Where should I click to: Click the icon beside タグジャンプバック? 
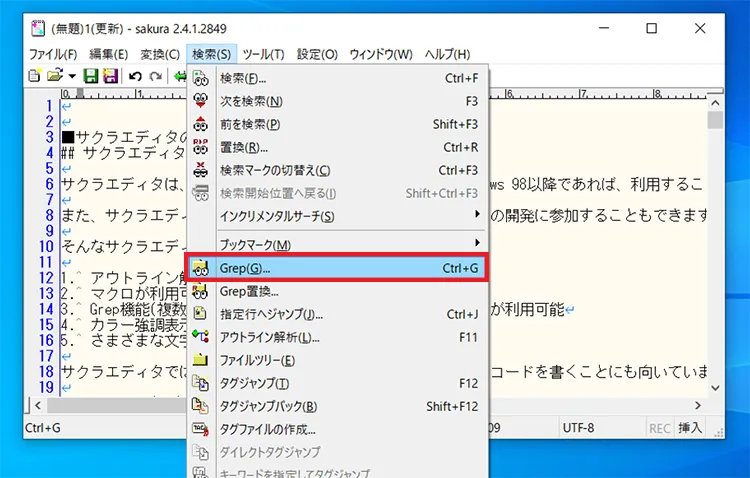click(x=200, y=406)
